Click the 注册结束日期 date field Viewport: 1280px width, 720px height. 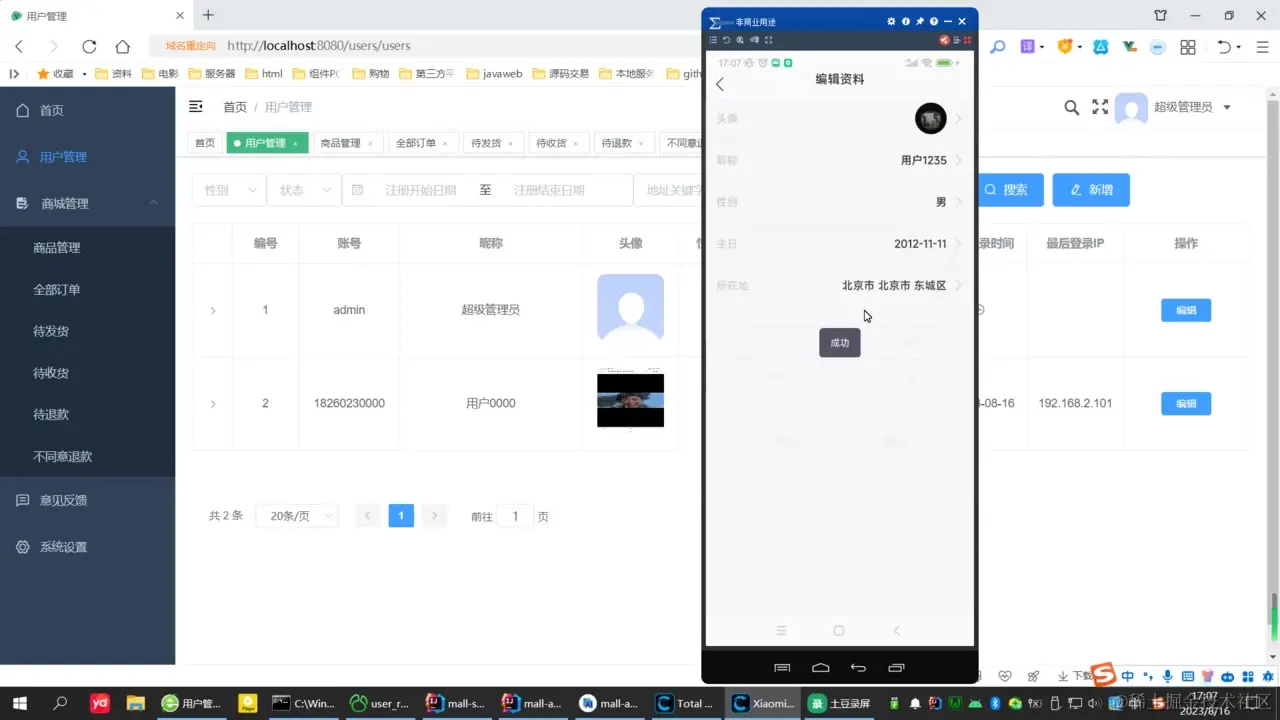pos(549,190)
